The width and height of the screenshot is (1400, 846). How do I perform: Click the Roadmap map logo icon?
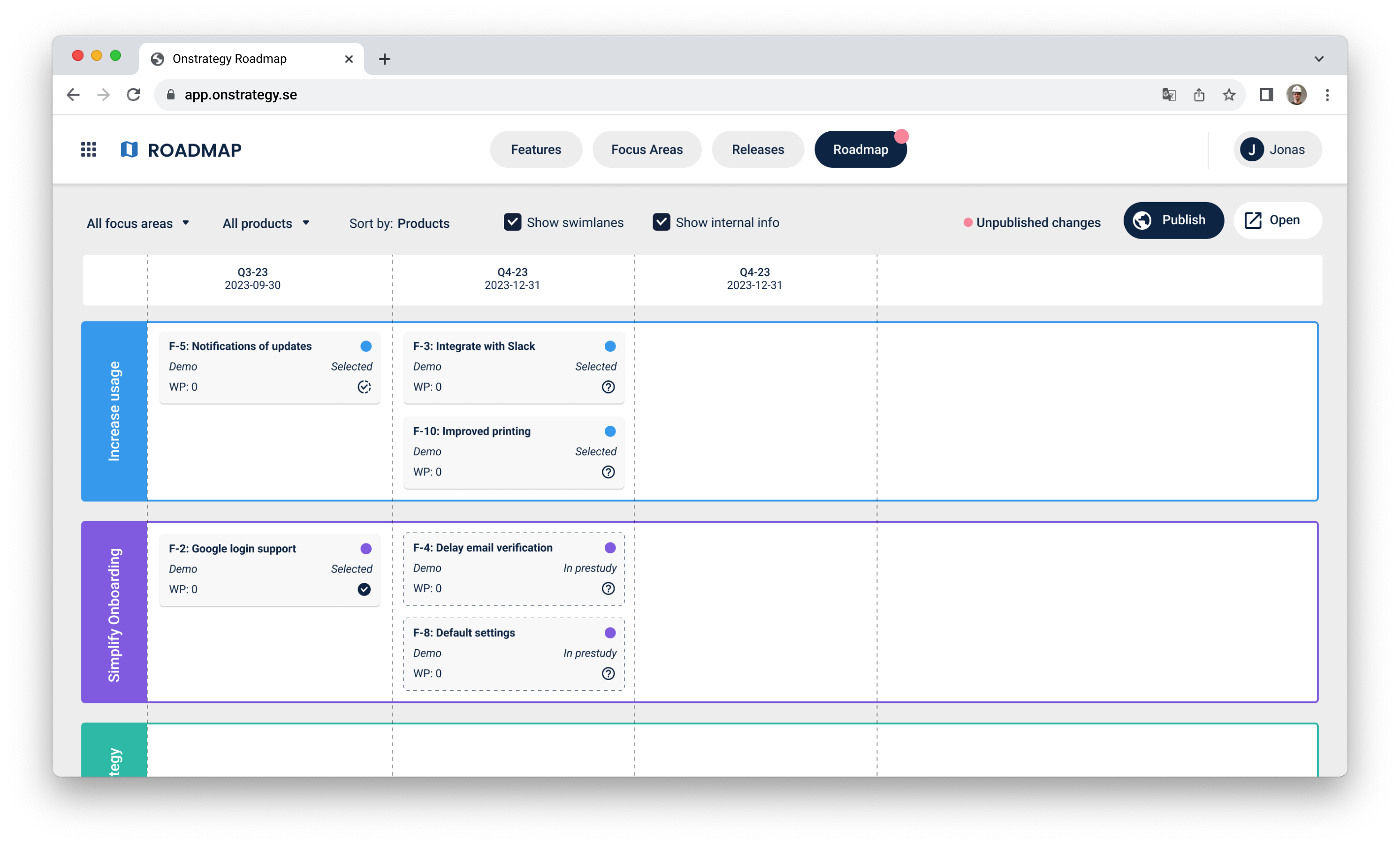pos(129,149)
